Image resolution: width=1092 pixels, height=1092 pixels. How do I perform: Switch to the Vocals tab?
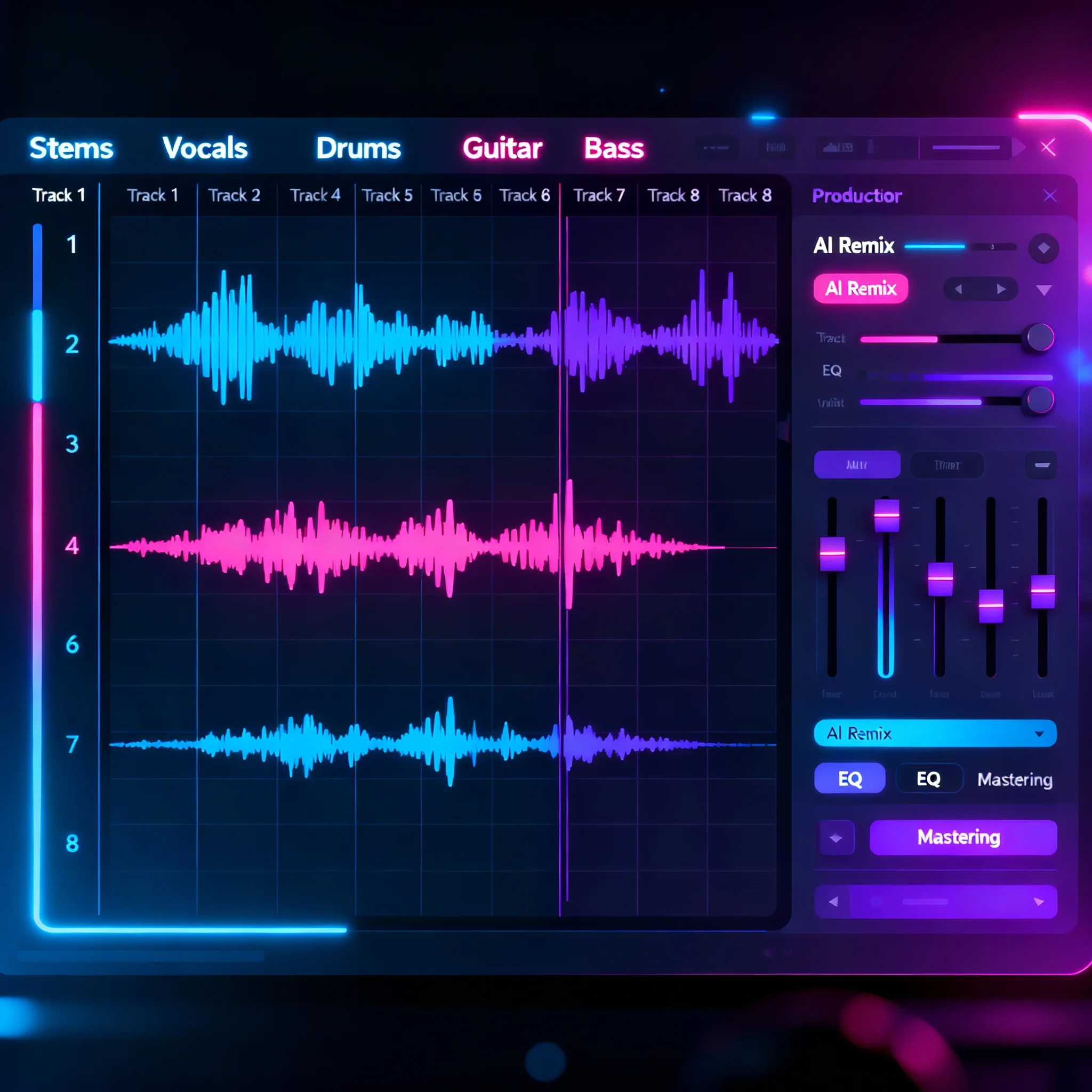click(x=205, y=148)
